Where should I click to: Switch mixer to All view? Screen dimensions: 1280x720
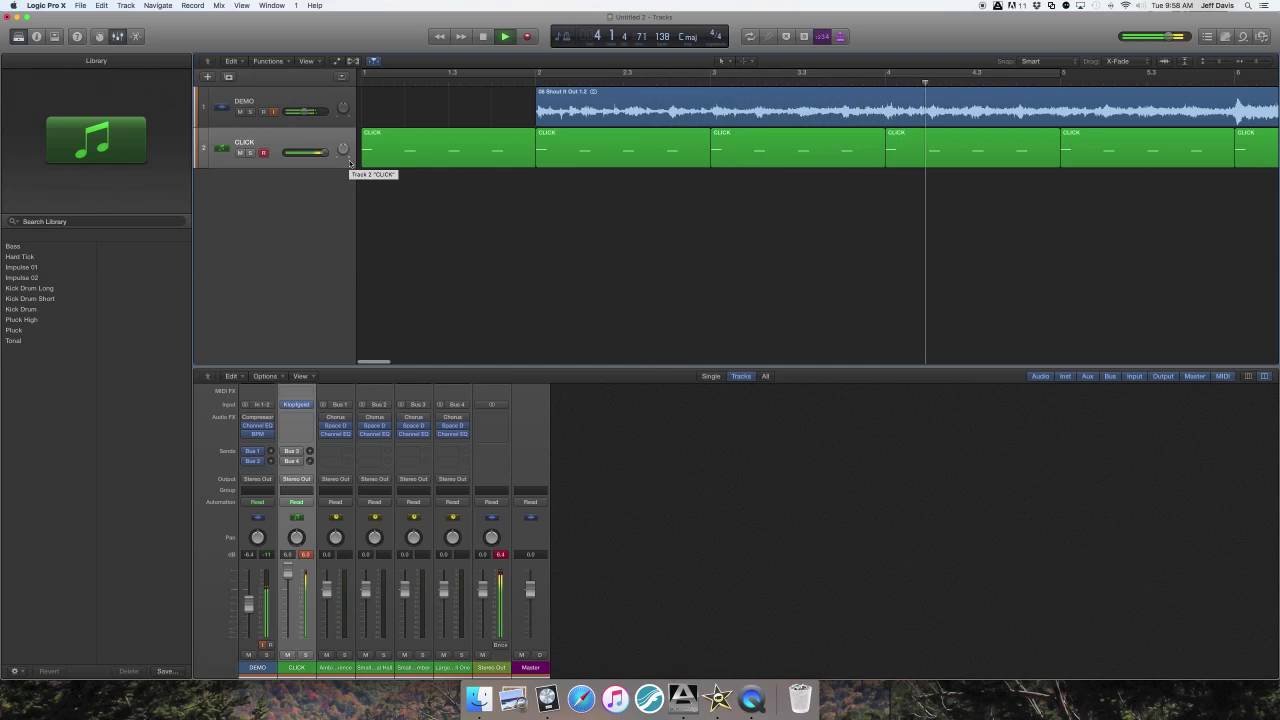(x=766, y=376)
